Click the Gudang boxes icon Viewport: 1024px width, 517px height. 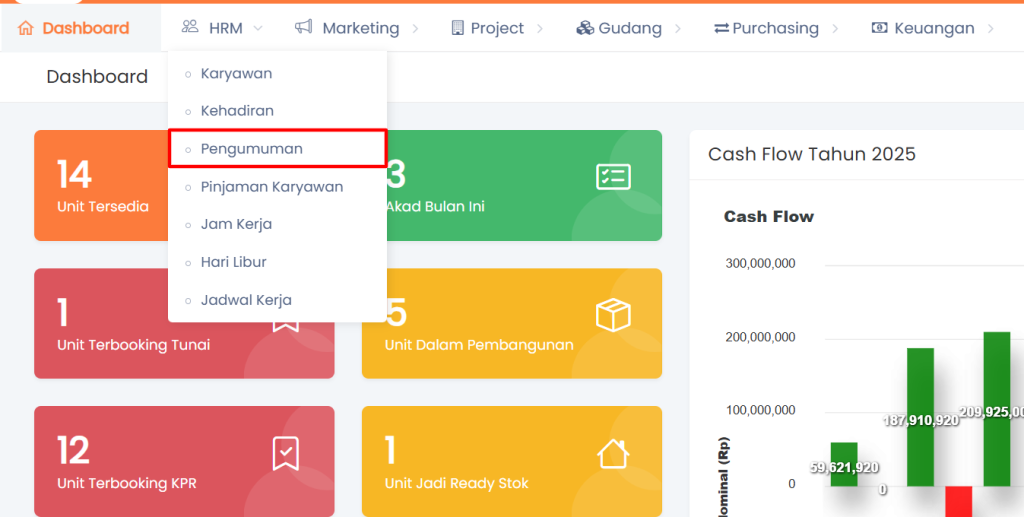[x=585, y=28]
